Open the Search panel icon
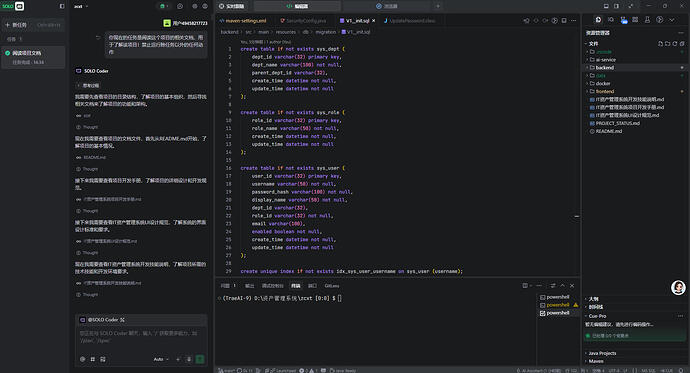This screenshot has height=373, width=690. (x=611, y=20)
